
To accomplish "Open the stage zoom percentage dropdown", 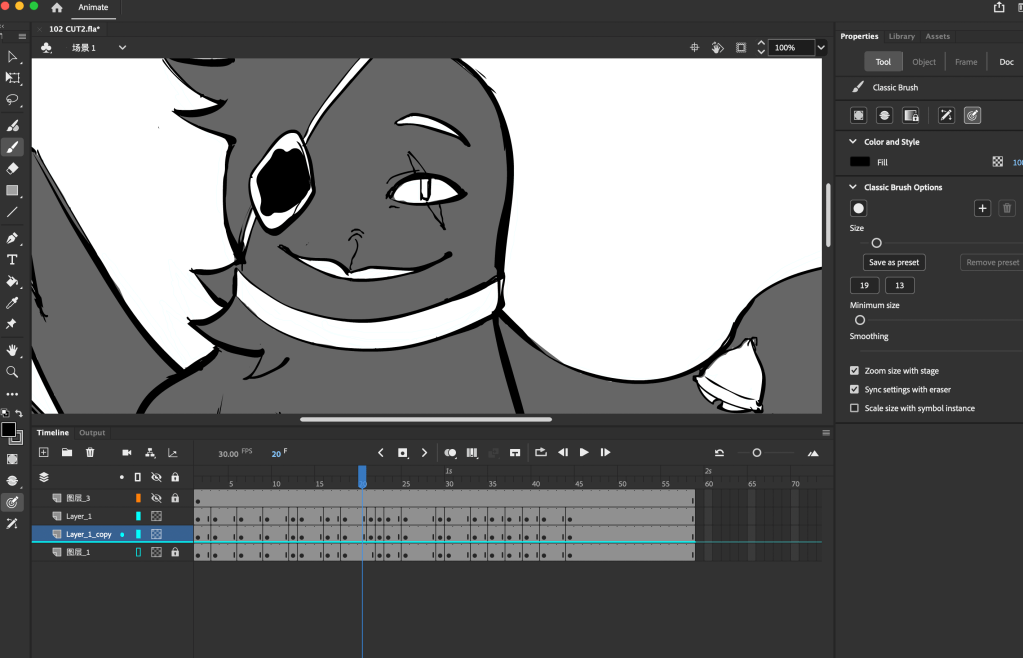I will coord(821,47).
